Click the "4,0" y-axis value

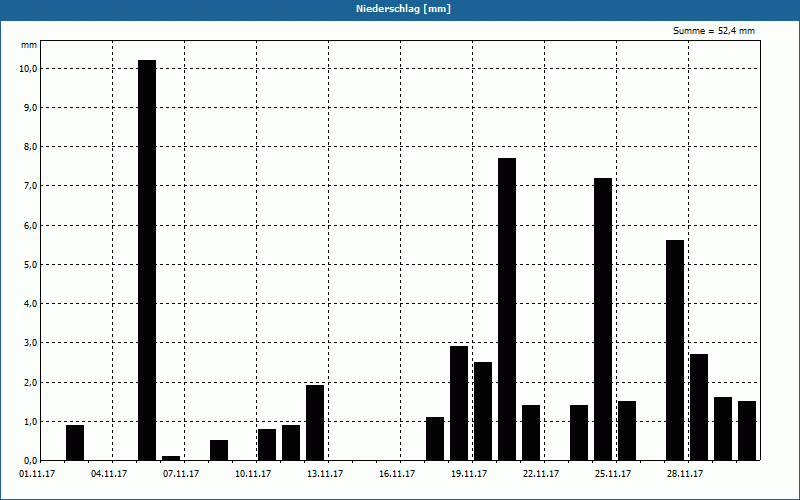(30, 304)
